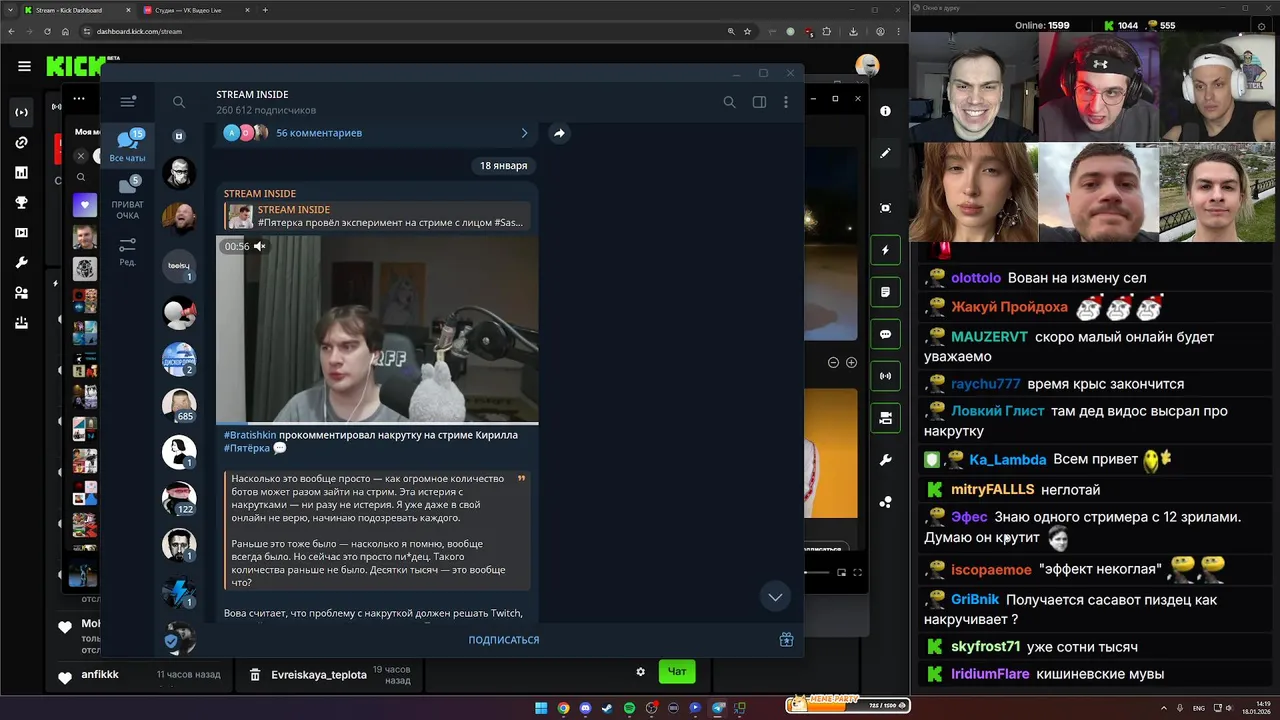Open Discord from the taskbar

[x=585, y=708]
